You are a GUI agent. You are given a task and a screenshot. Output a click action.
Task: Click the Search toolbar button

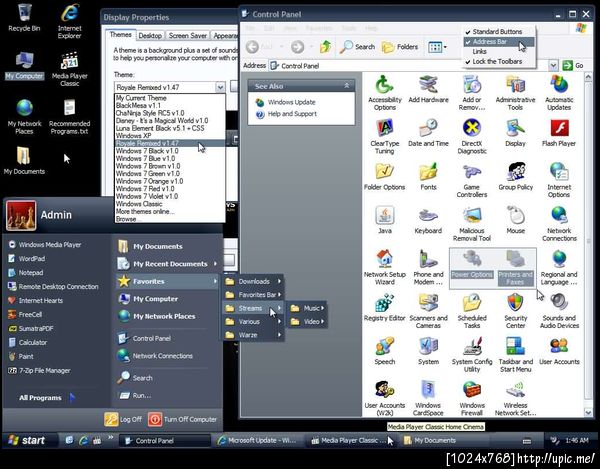[x=357, y=47]
